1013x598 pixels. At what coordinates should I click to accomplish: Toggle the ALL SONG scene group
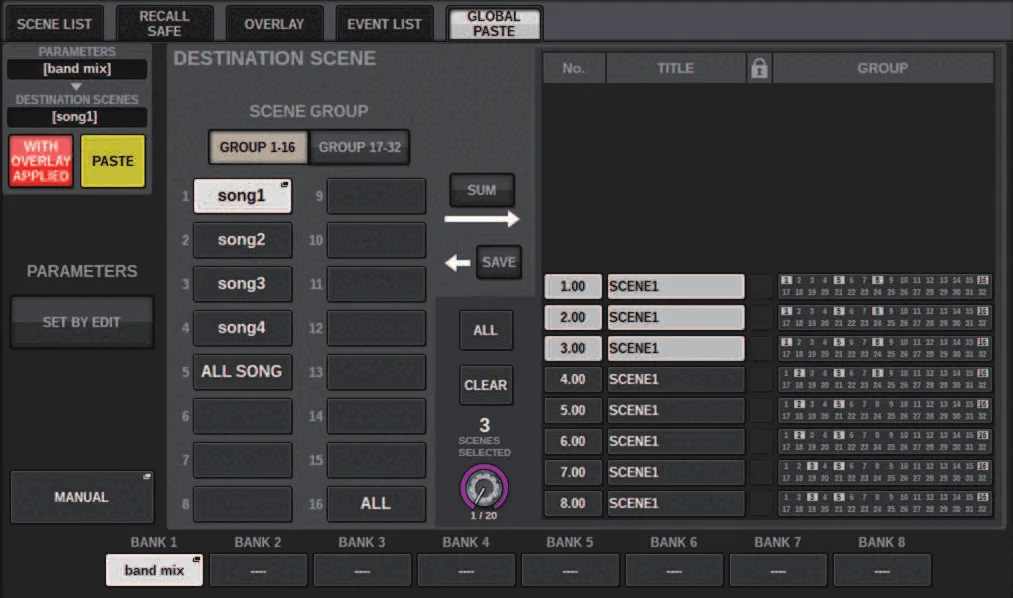click(x=242, y=371)
